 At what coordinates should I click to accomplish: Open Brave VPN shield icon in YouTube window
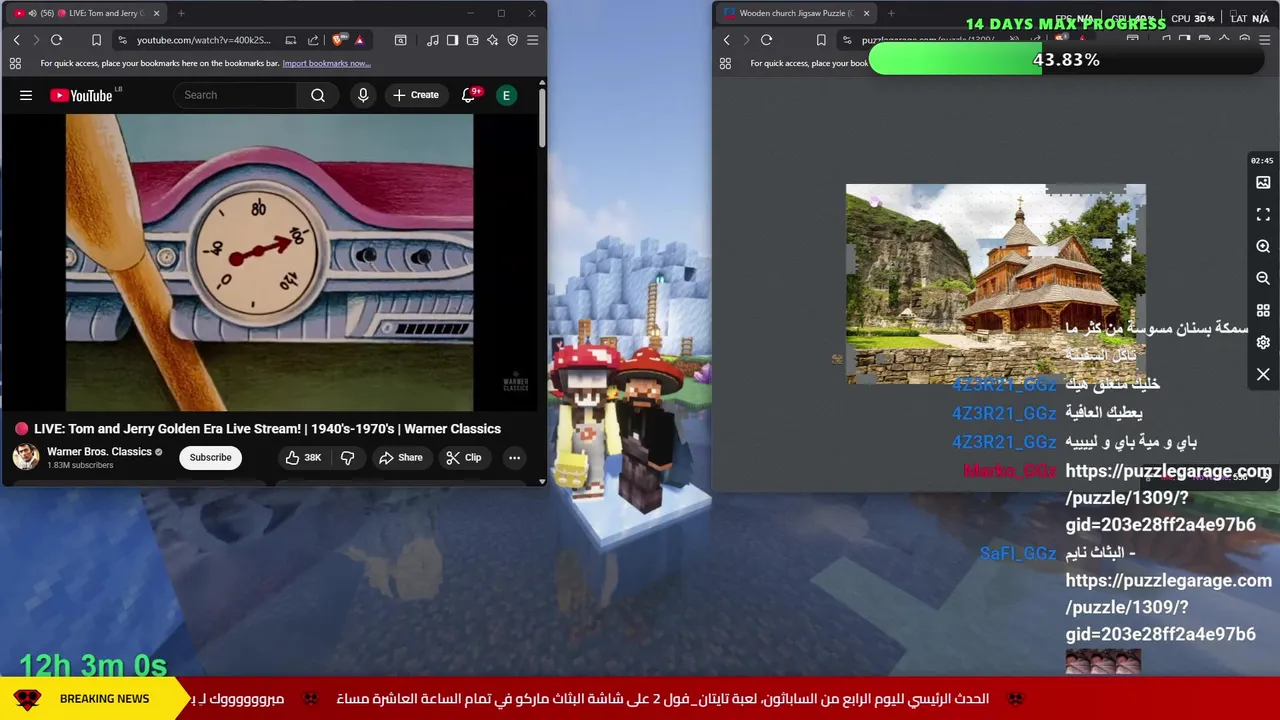pyautogui.click(x=512, y=40)
